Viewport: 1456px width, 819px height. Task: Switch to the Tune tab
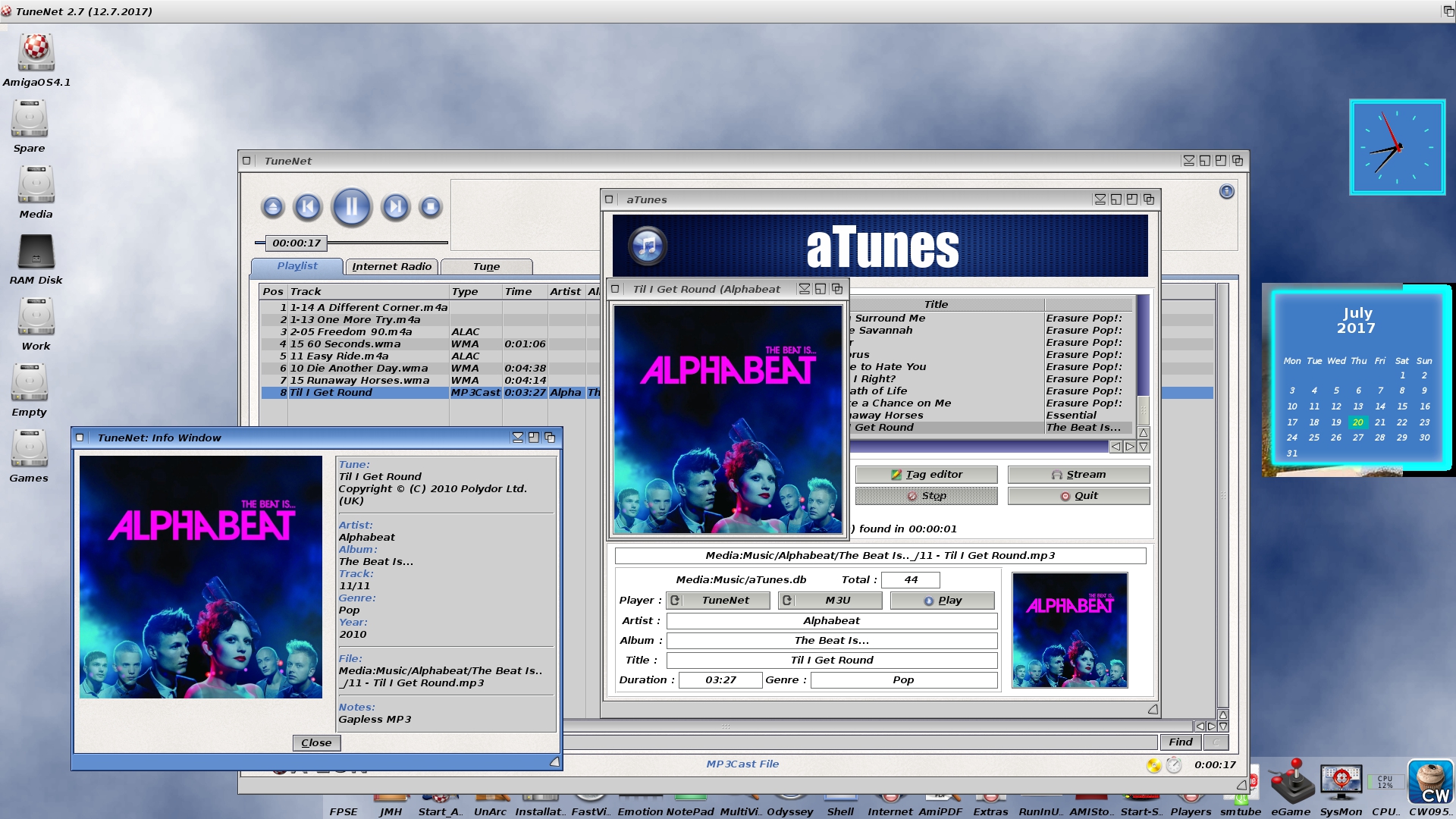pyautogui.click(x=486, y=267)
